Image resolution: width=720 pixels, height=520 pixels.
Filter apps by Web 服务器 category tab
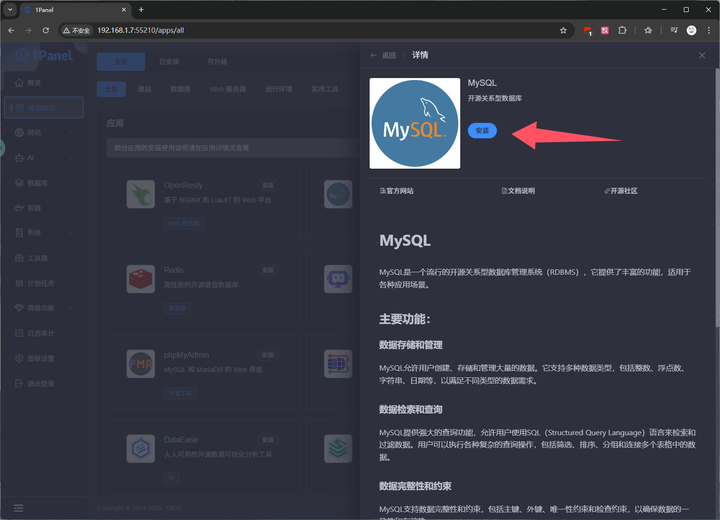(228, 89)
